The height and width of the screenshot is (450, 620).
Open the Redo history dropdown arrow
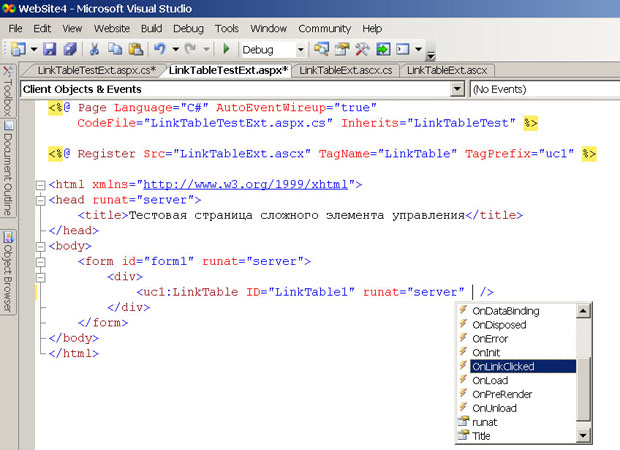(206, 49)
